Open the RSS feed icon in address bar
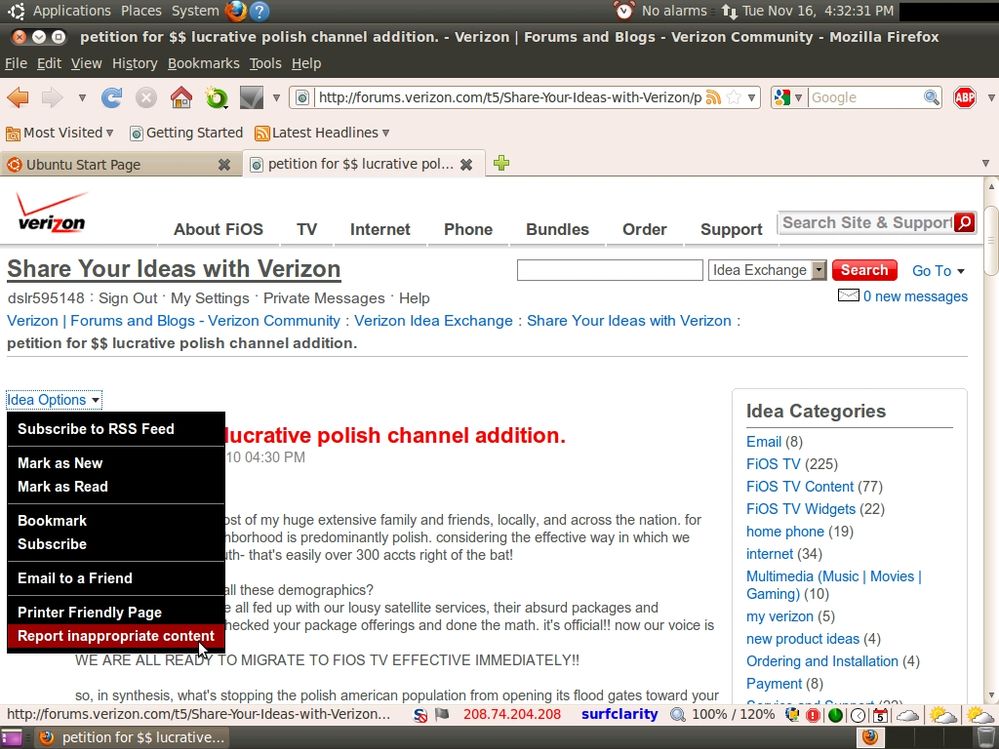The width and height of the screenshot is (999, 749). pos(714,97)
